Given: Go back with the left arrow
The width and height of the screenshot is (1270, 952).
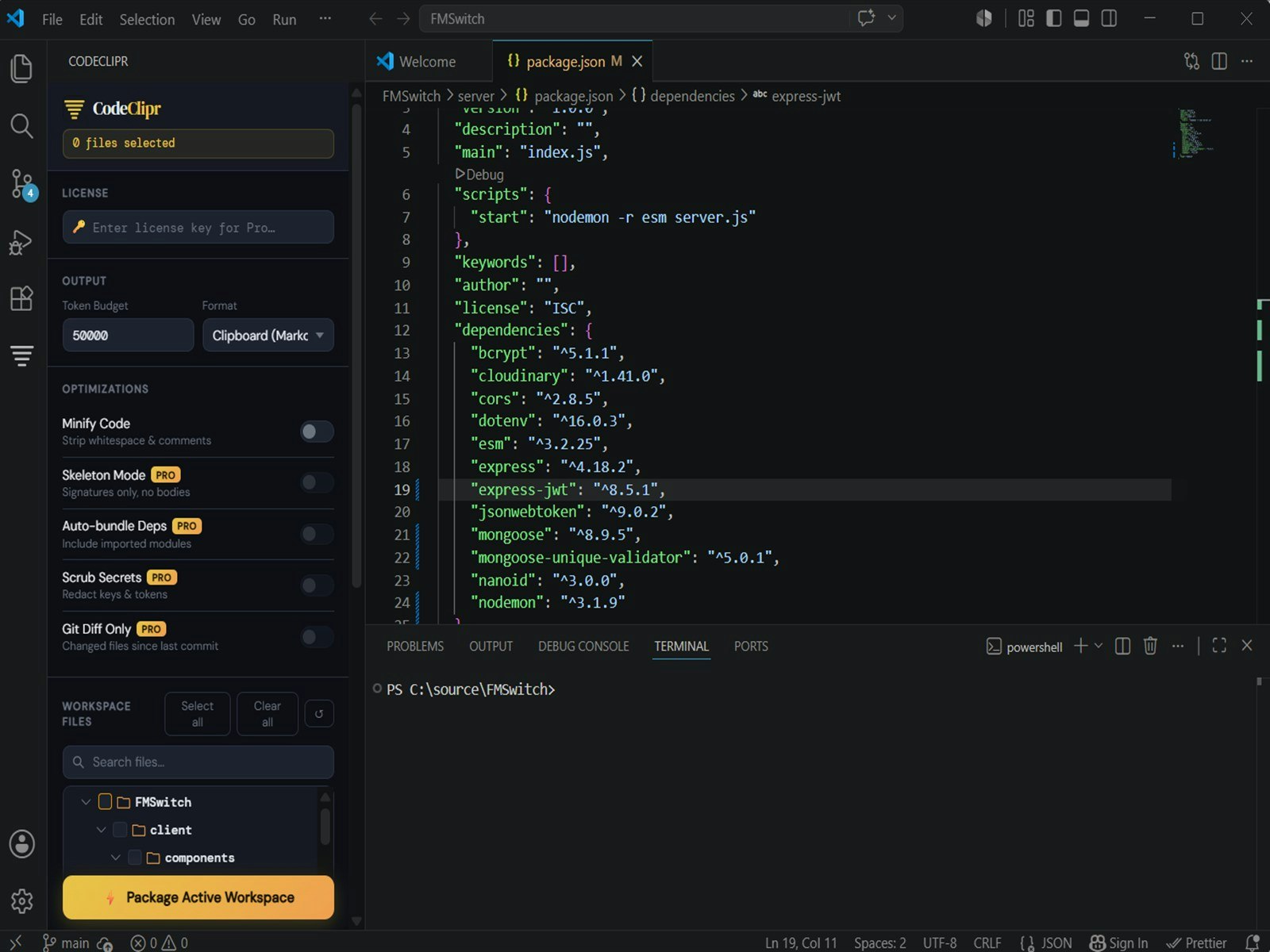Looking at the screenshot, I should click(x=375, y=19).
